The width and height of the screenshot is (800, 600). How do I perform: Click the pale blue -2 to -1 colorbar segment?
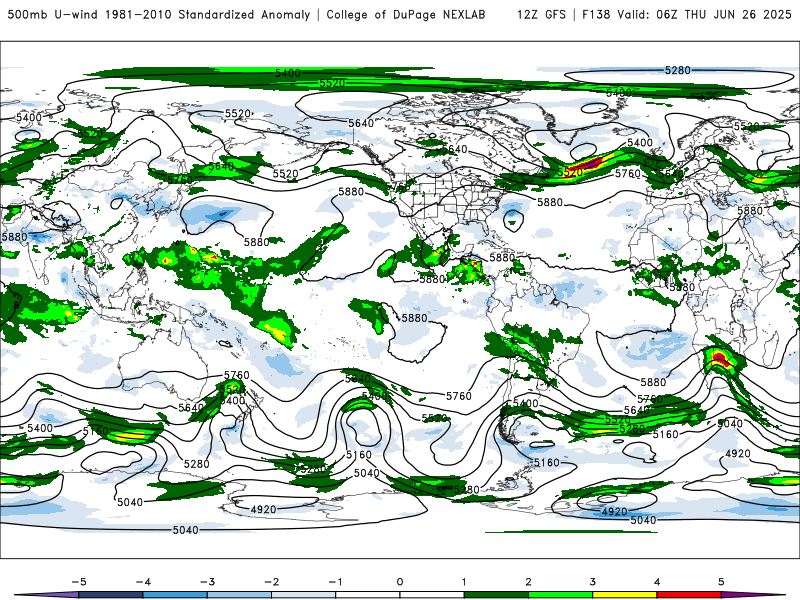pyautogui.click(x=304, y=595)
